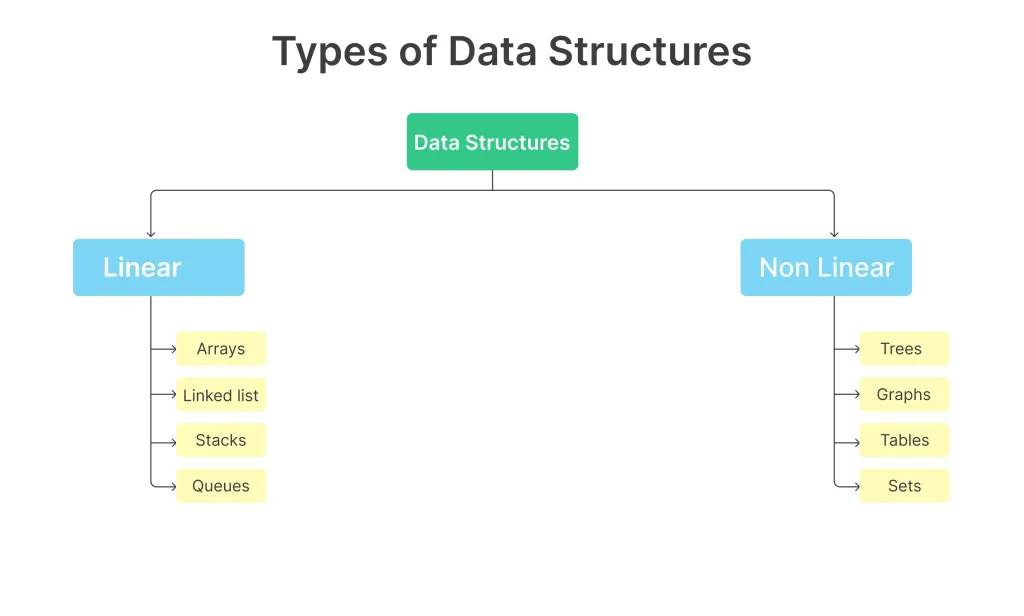1024x616 pixels.
Task: Click the arrow pointing to Linked list
Action: click(172, 395)
